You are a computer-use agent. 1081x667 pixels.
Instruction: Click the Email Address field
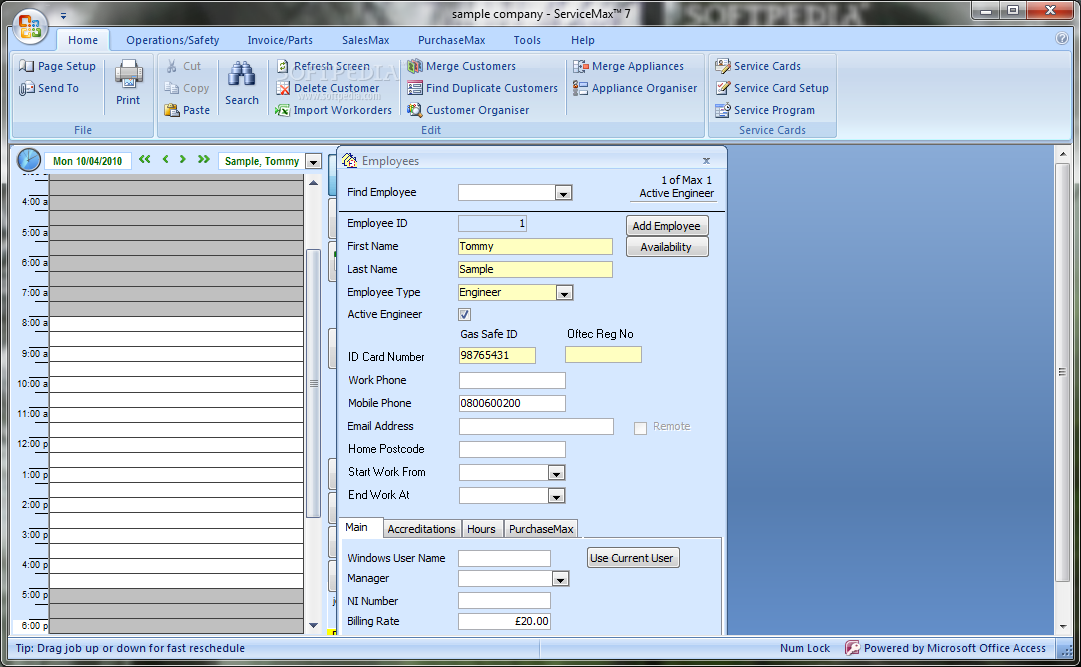tap(536, 427)
